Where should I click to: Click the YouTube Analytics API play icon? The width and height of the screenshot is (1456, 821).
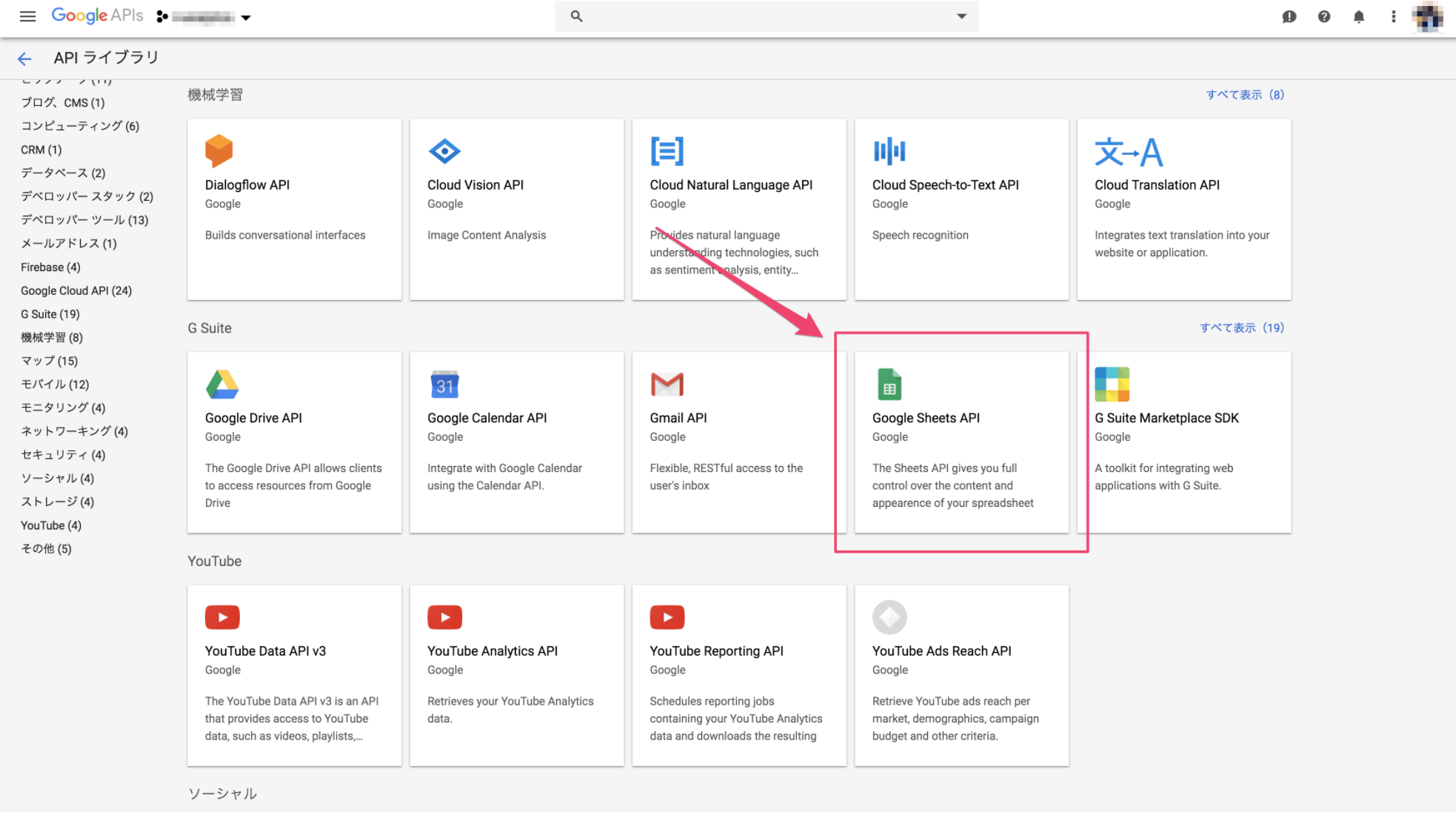point(445,617)
